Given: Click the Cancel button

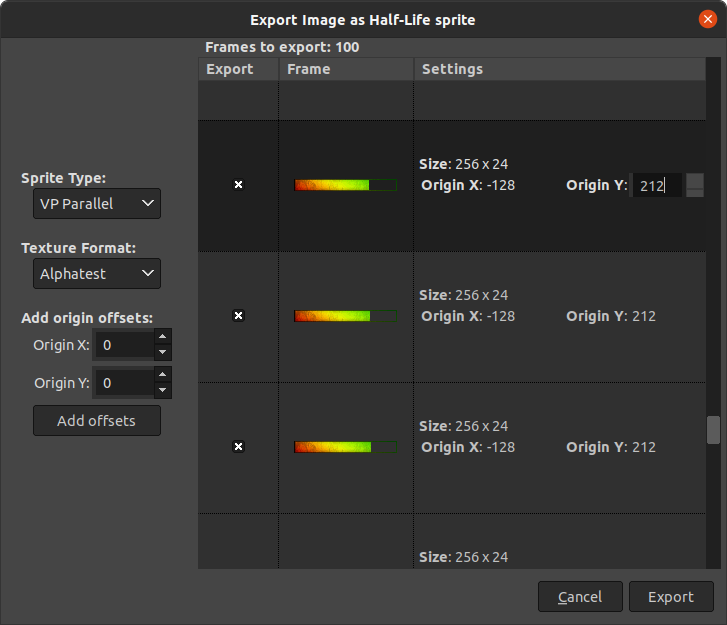Looking at the screenshot, I should [x=580, y=597].
